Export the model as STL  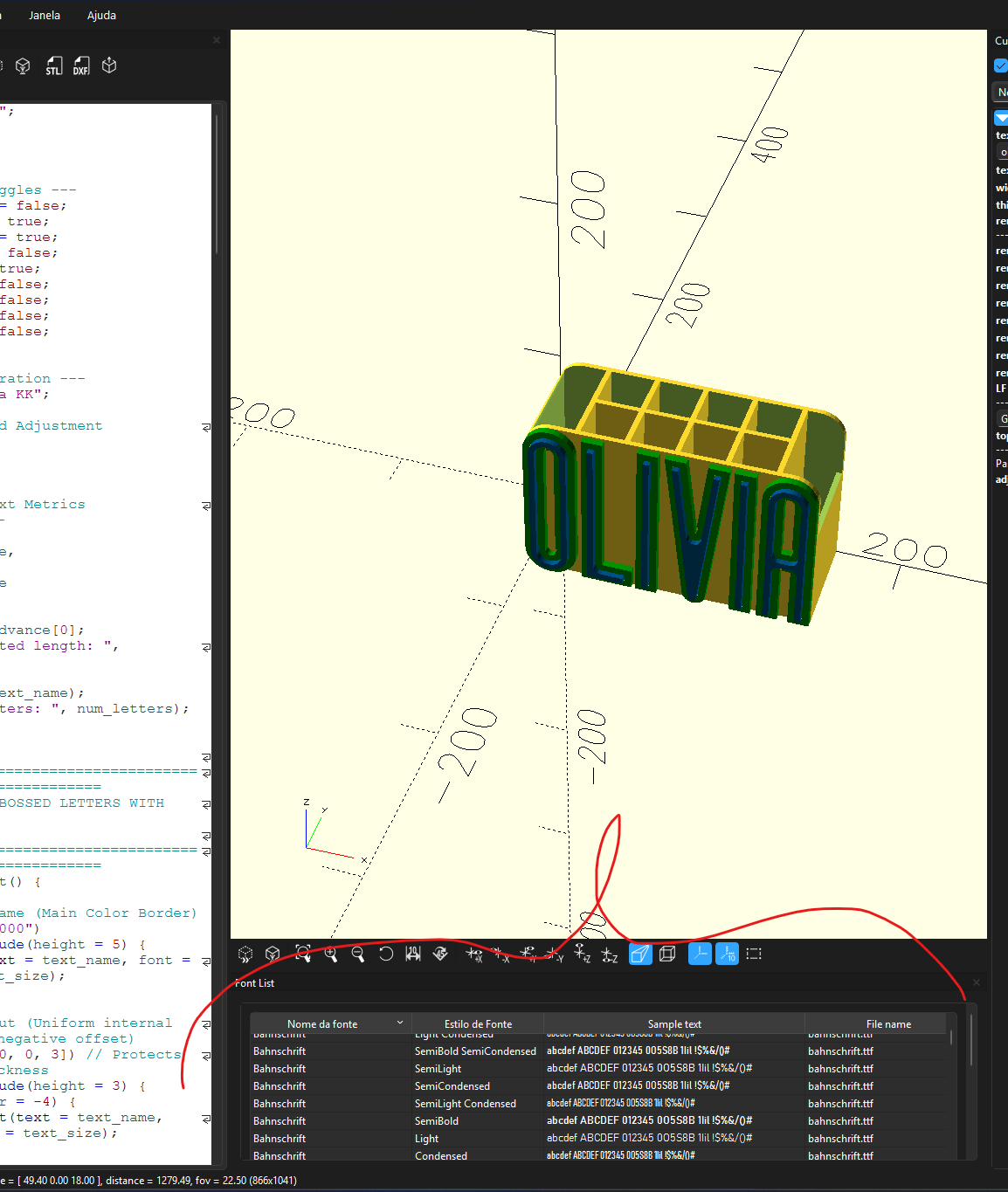tap(53, 66)
